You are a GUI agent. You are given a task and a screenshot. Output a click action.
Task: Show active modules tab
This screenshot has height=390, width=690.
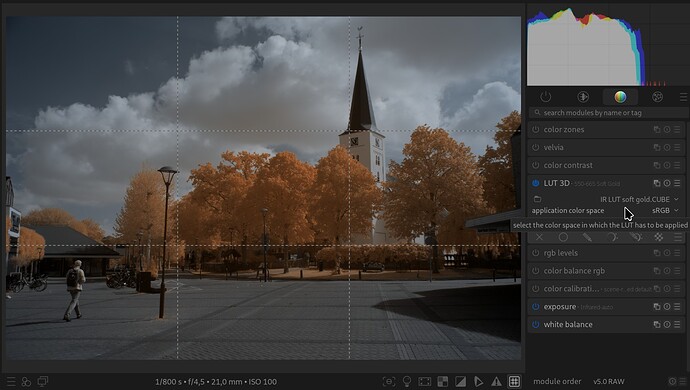tap(546, 97)
